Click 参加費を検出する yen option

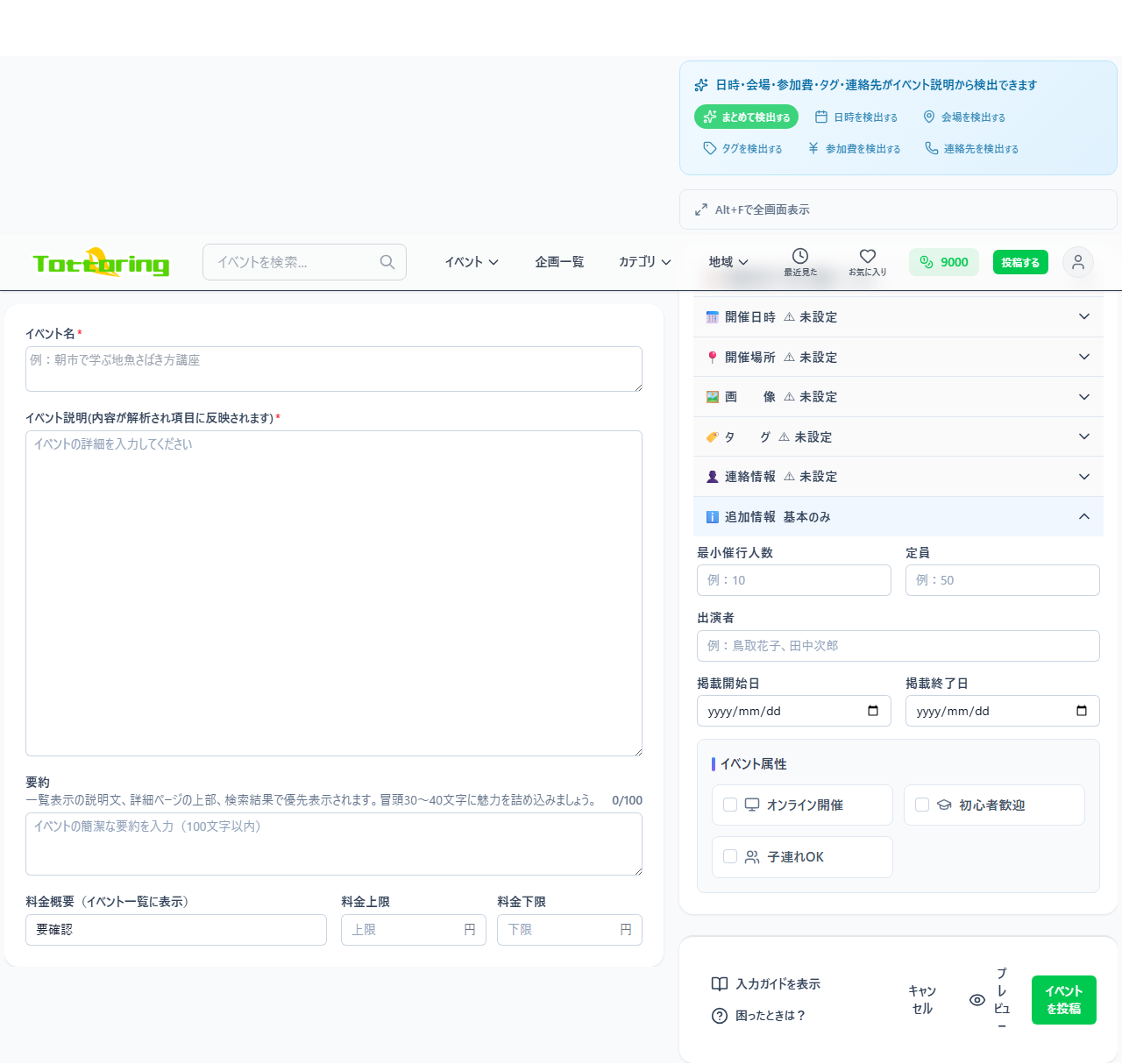coord(854,148)
